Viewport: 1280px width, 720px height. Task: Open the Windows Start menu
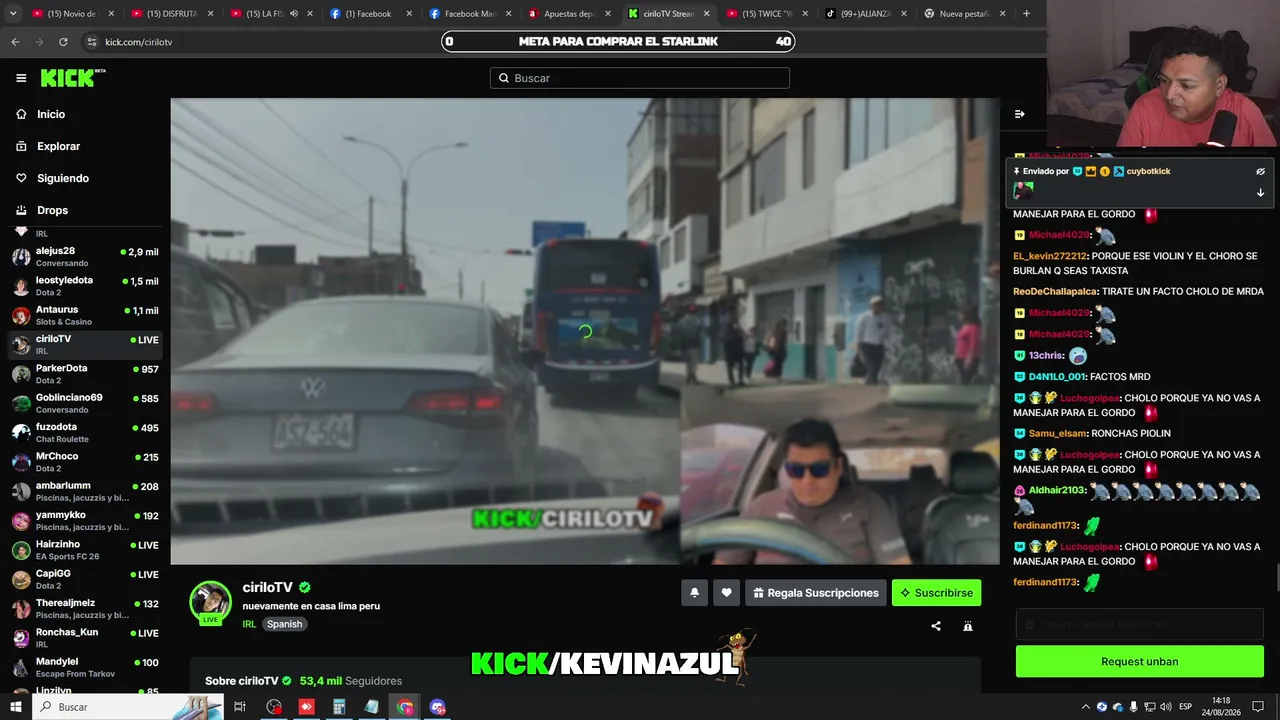point(15,707)
